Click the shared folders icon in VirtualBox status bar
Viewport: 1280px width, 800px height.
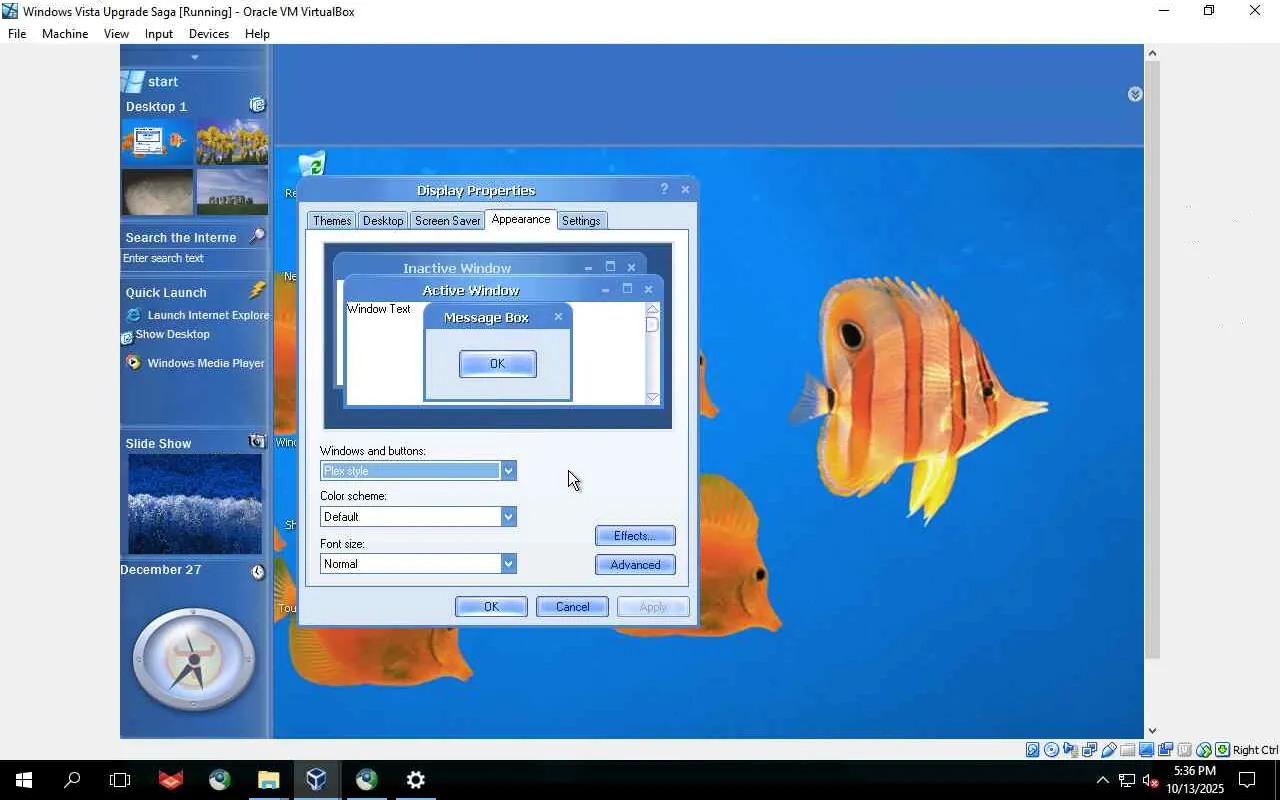[x=1127, y=750]
